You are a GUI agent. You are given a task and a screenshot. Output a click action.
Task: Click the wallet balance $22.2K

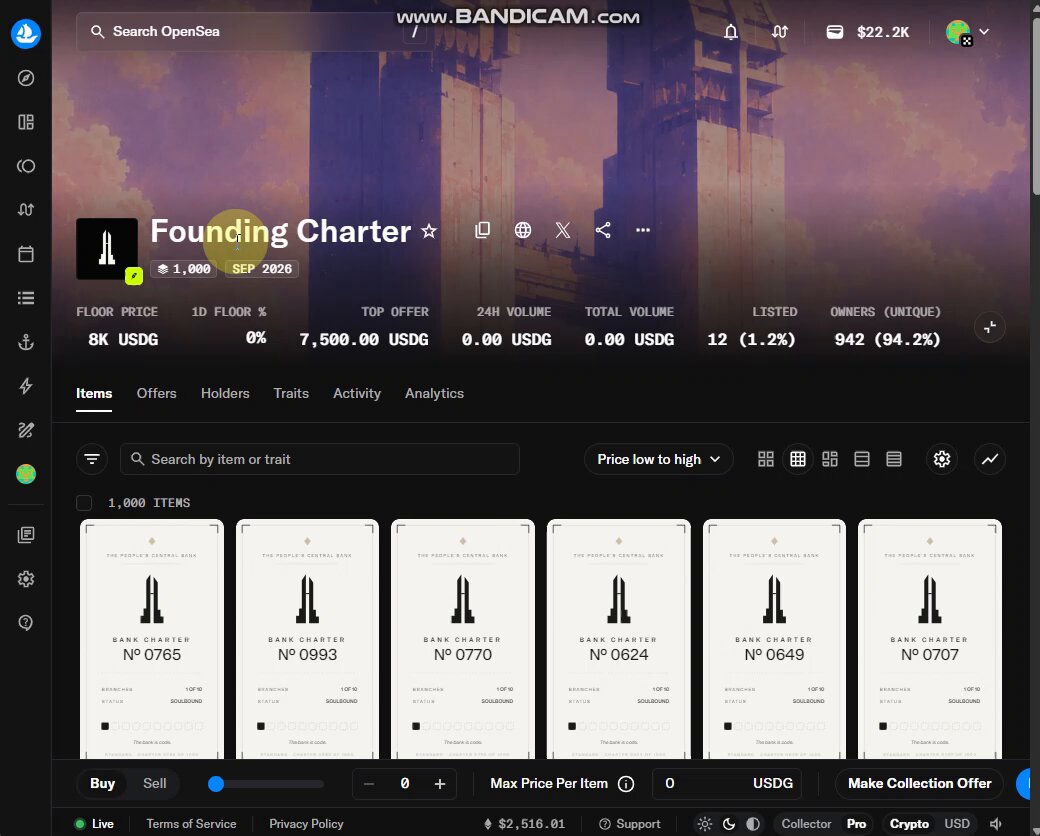pyautogui.click(x=868, y=32)
